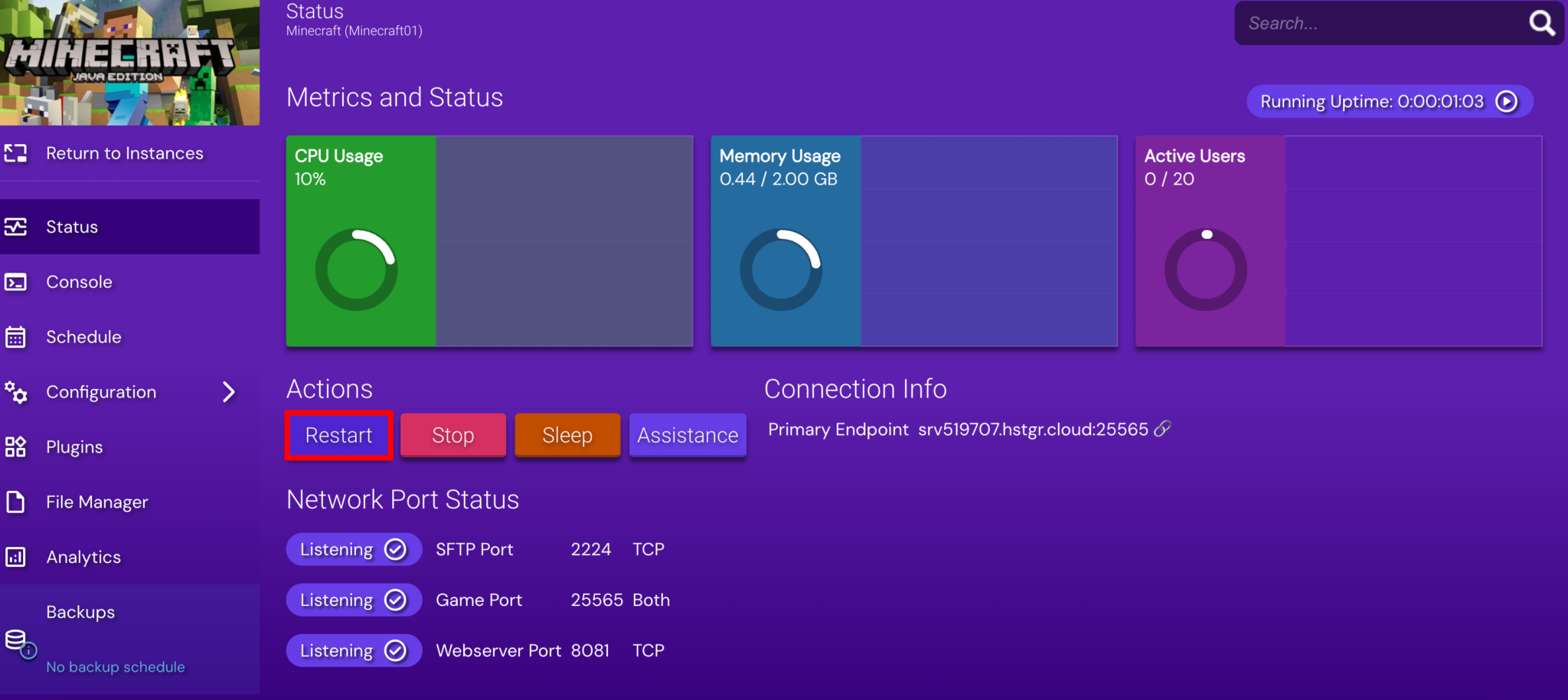1568x700 pixels.
Task: Toggle Game Port Listening status
Action: pyautogui.click(x=354, y=600)
